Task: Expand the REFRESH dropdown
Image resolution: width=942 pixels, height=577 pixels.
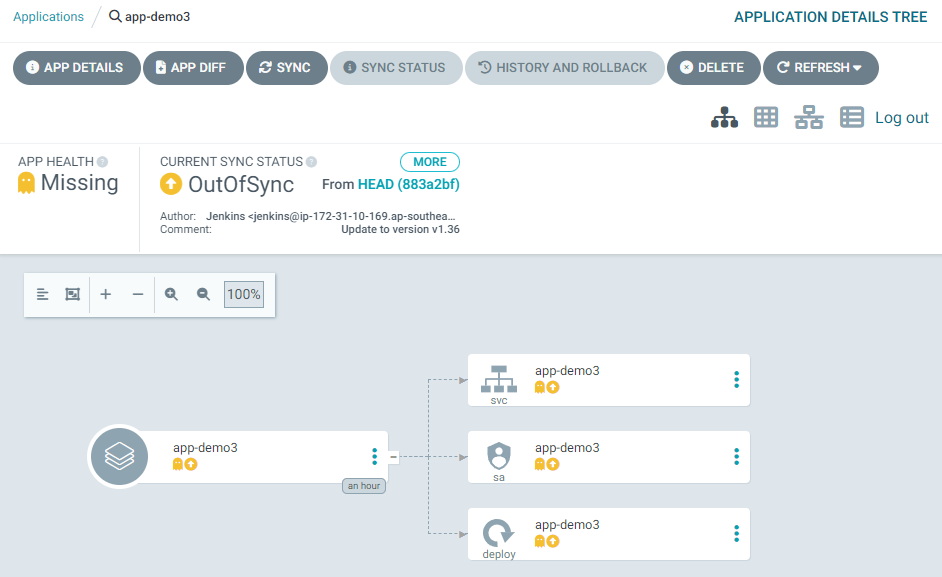Action: [821, 68]
